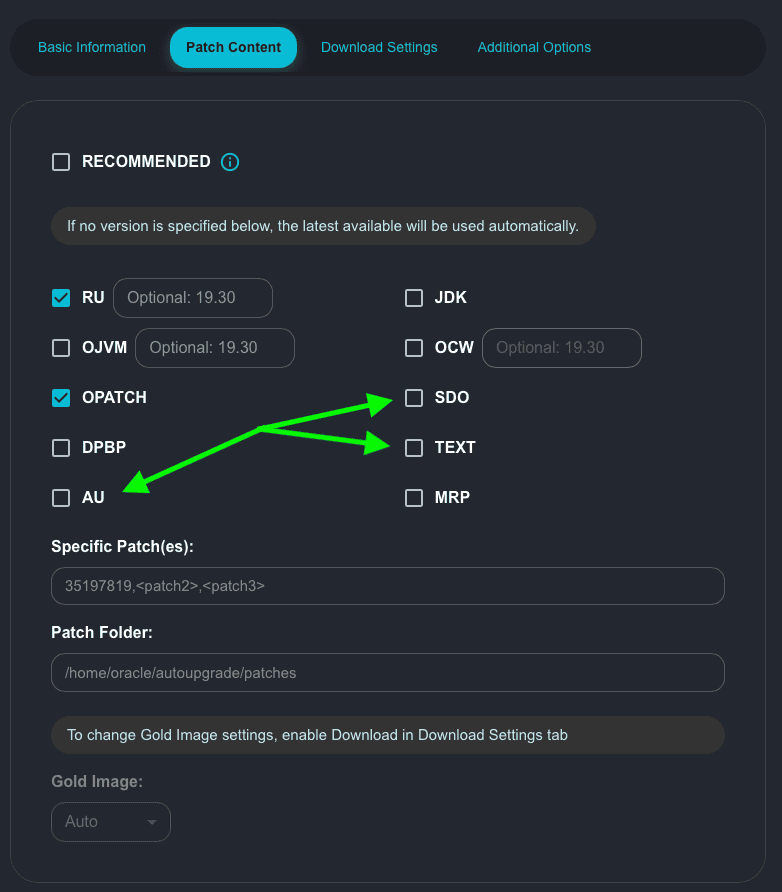Click the Specific Patch(es) input box
Viewport: 782px width, 892px height.
coord(387,586)
